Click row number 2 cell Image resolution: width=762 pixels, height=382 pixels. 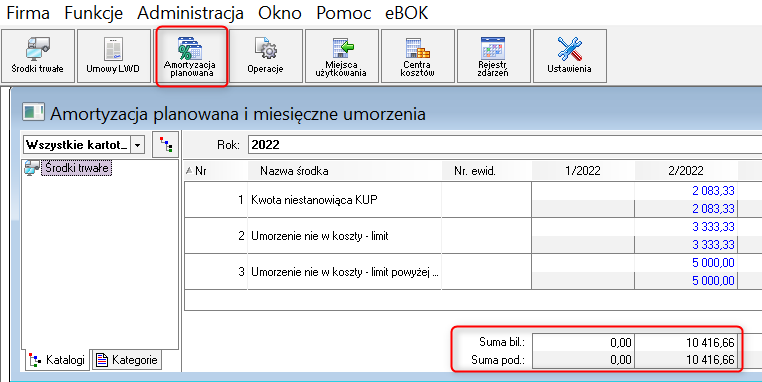(x=216, y=236)
